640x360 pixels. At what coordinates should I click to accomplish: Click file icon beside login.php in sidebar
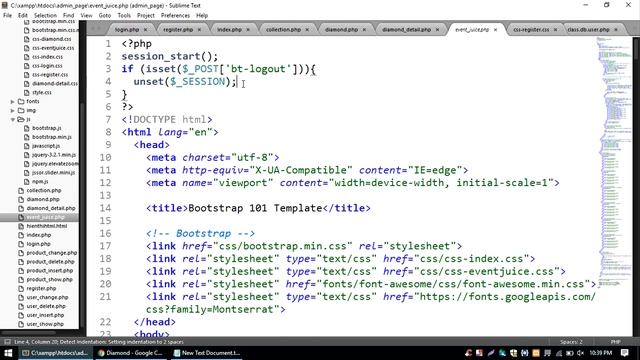21,244
